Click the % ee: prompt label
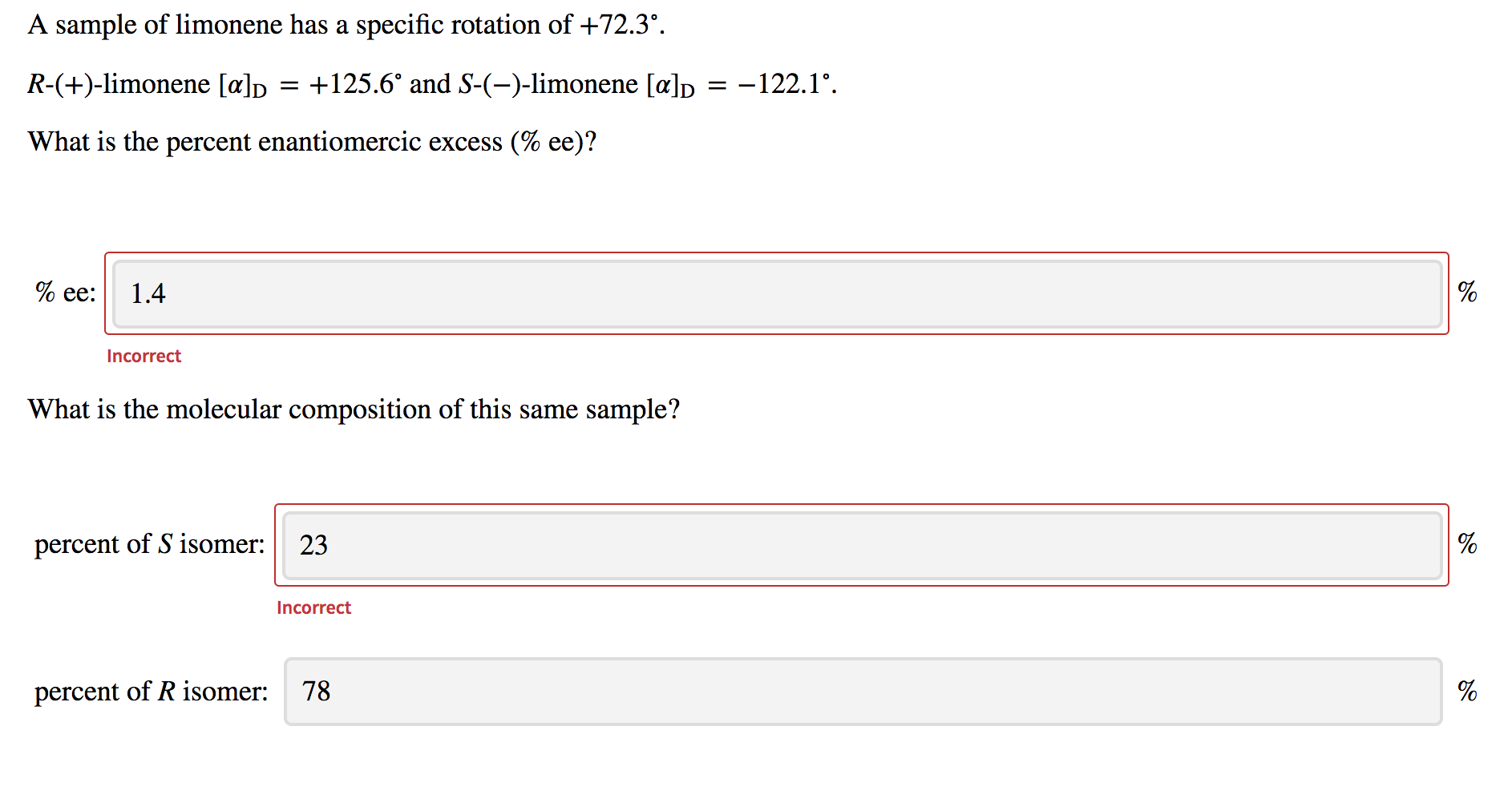 65,292
